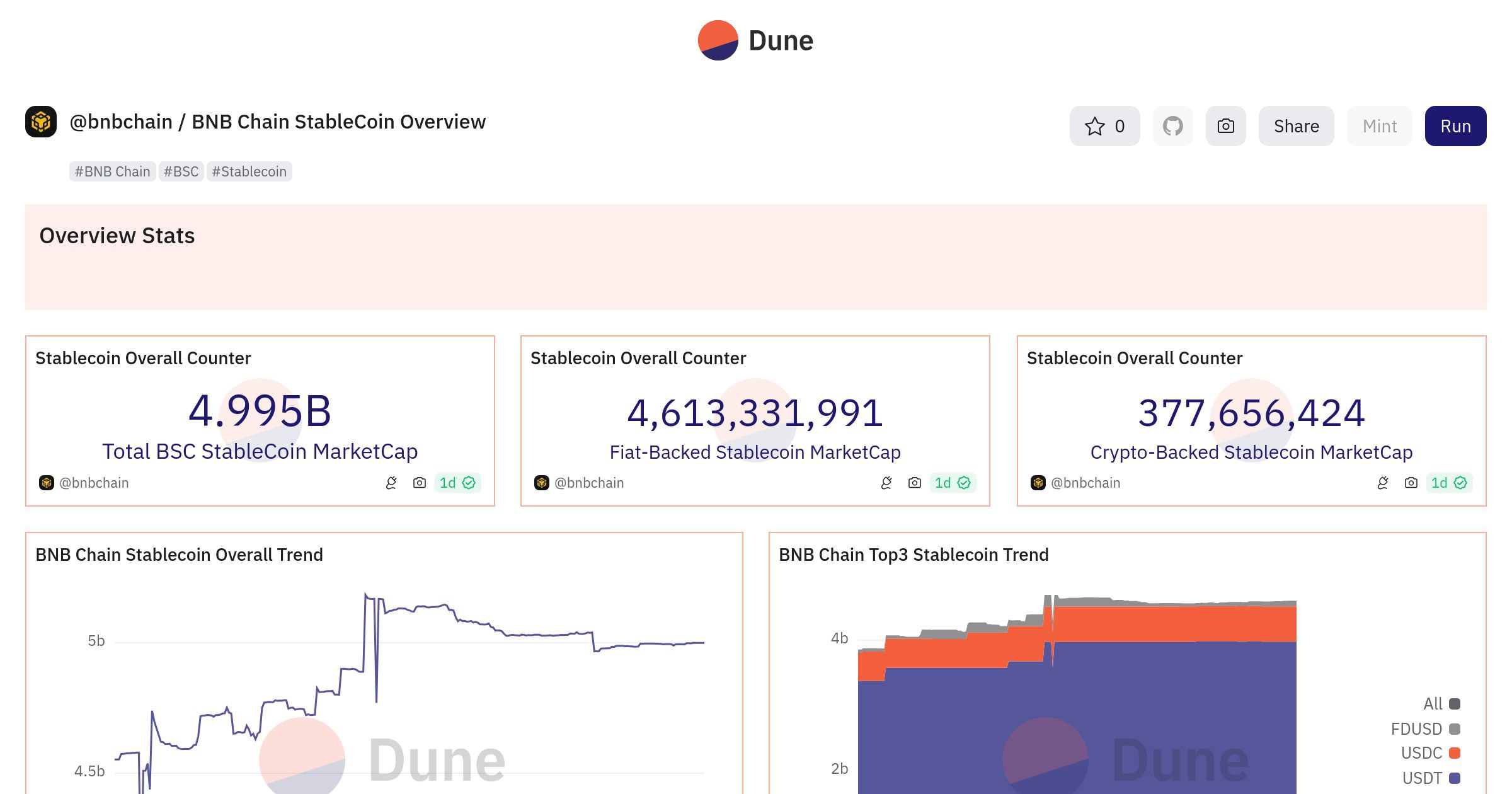Click query plug icon on Crypto-Backed card
1512x794 pixels.
(1383, 483)
